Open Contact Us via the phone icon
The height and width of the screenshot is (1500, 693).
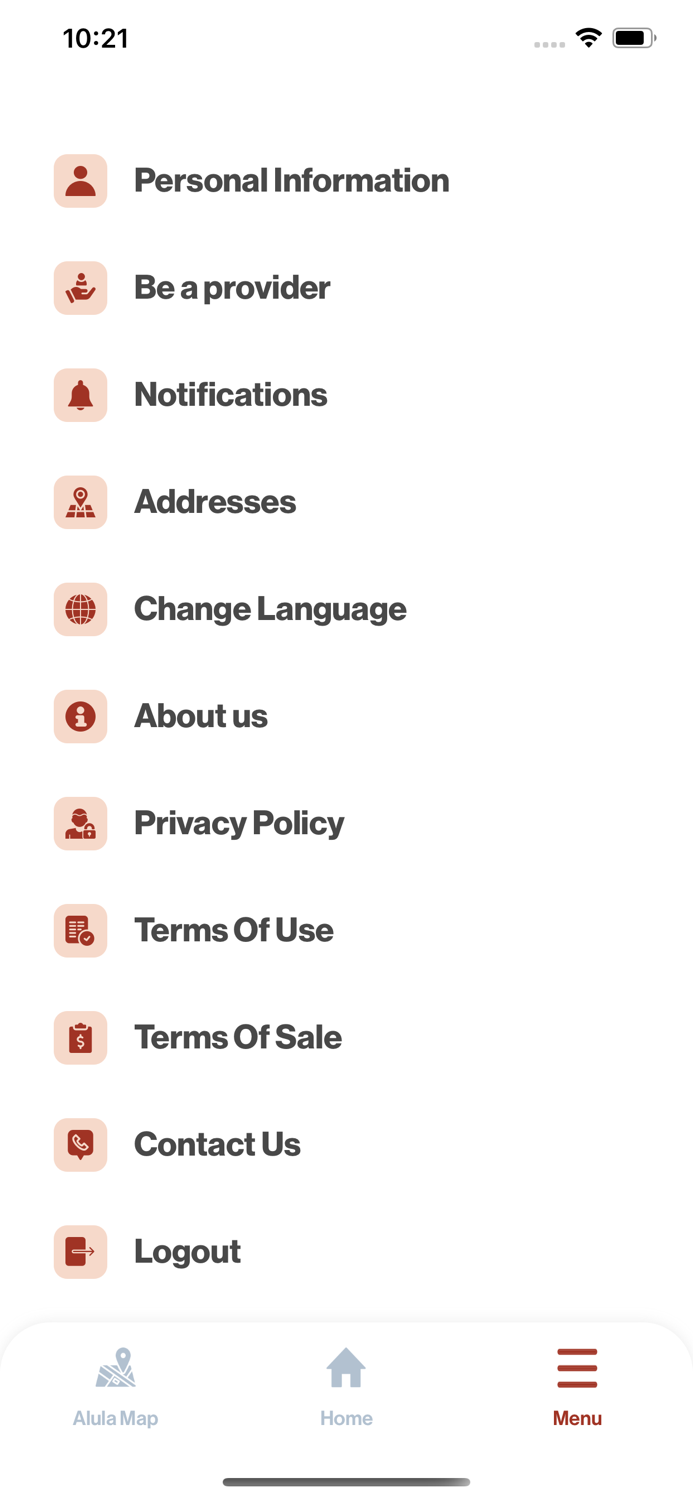tap(80, 1144)
